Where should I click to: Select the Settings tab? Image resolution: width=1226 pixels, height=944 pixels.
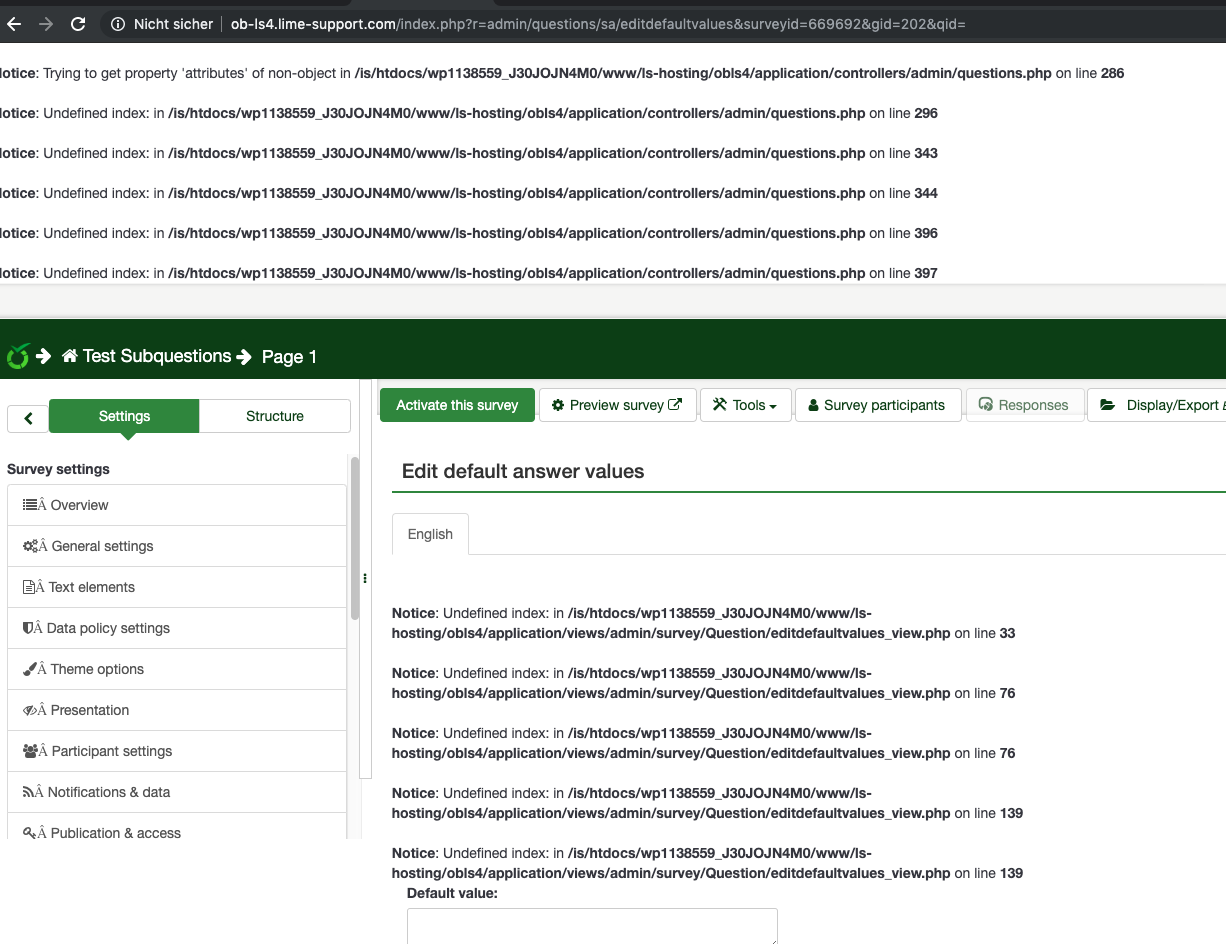124,416
